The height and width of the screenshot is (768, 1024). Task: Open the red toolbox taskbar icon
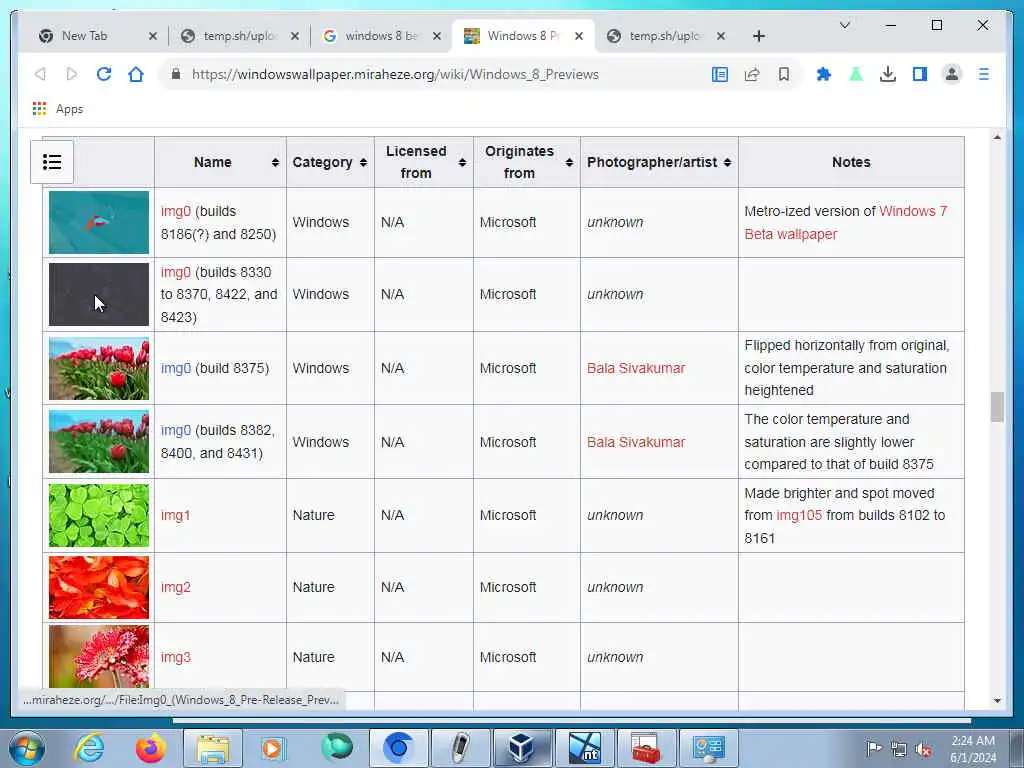tap(646, 748)
